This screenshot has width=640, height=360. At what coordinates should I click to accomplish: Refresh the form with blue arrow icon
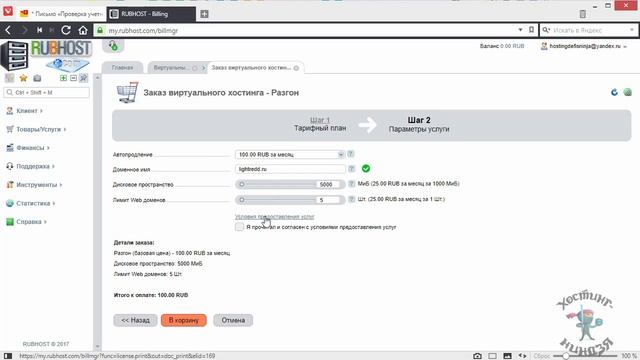click(x=614, y=92)
